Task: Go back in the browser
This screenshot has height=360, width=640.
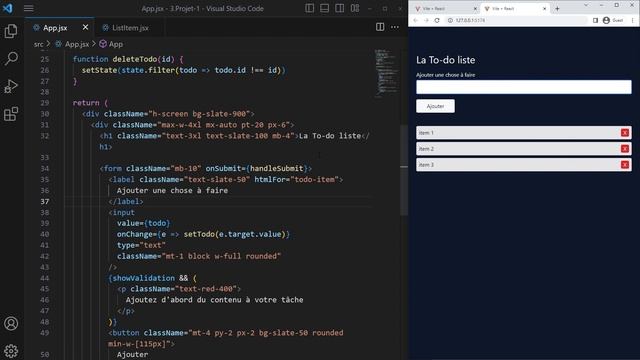Action: [x=416, y=20]
